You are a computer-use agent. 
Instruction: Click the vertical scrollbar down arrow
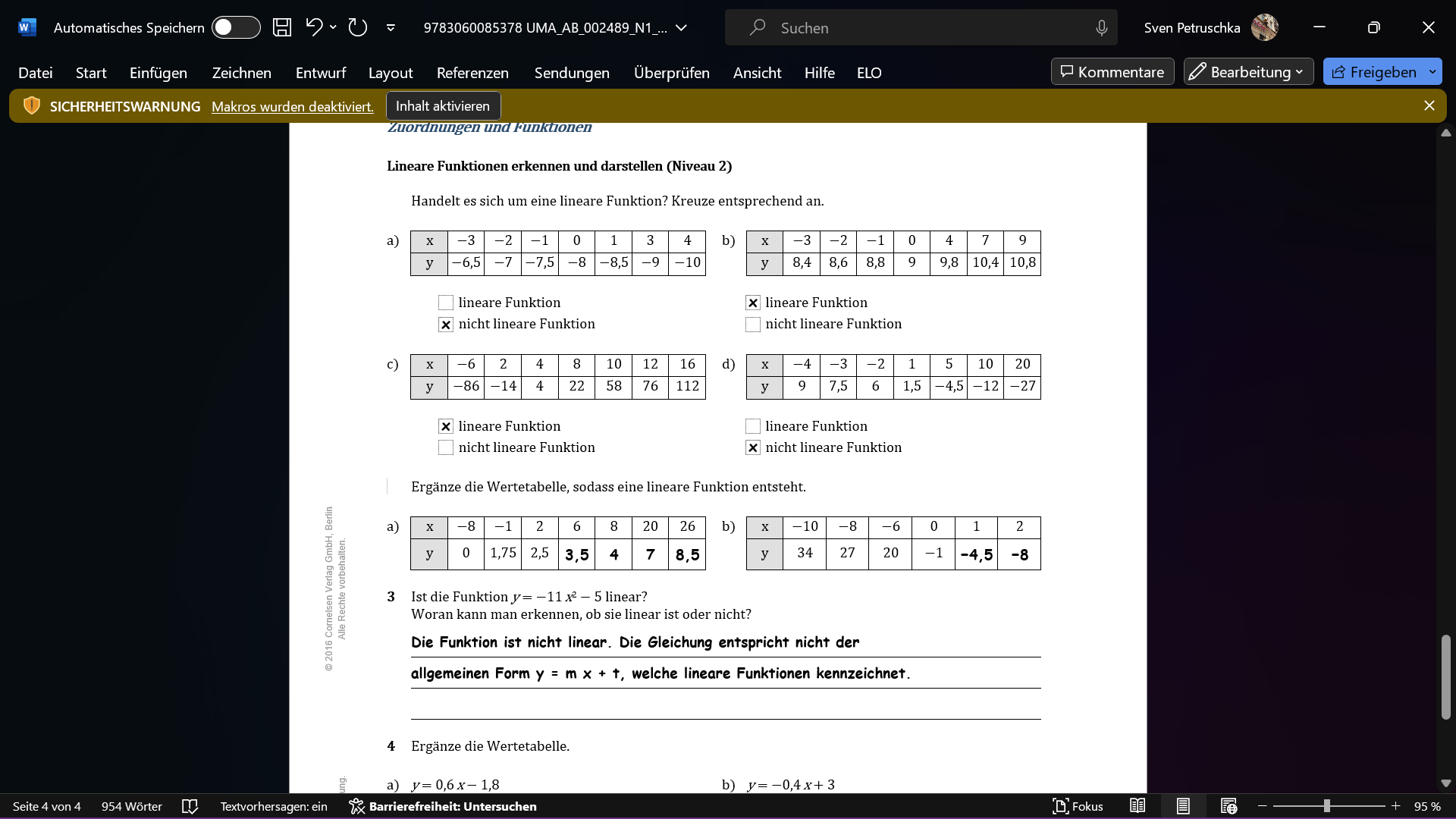pos(1445,783)
